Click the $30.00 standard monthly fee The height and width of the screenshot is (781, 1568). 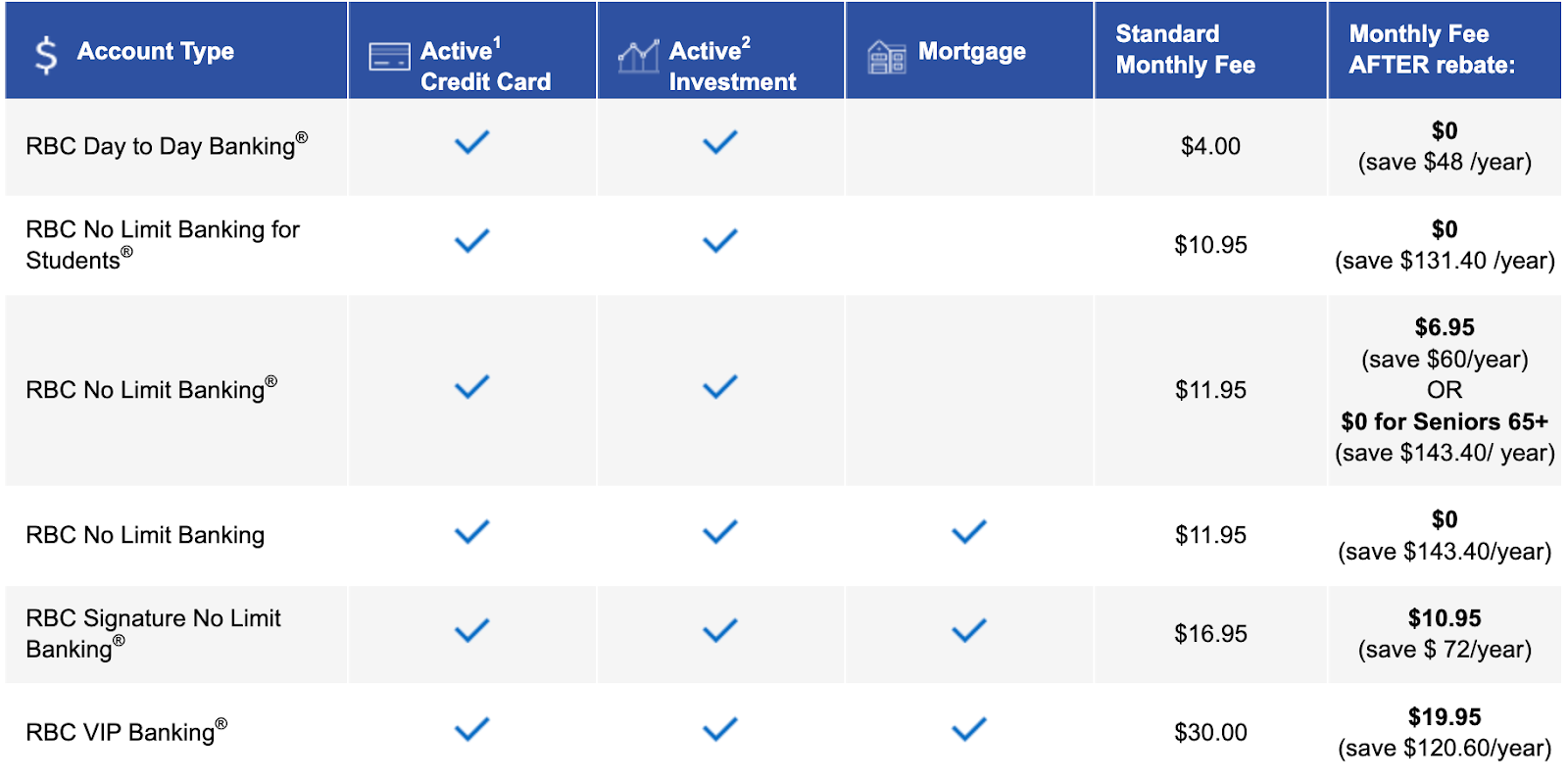click(1210, 733)
